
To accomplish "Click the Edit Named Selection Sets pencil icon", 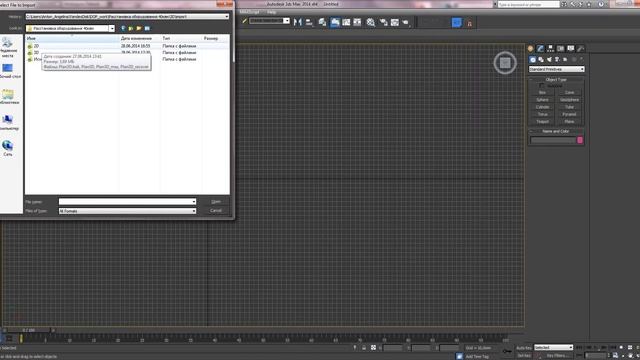I will tap(244, 21).
